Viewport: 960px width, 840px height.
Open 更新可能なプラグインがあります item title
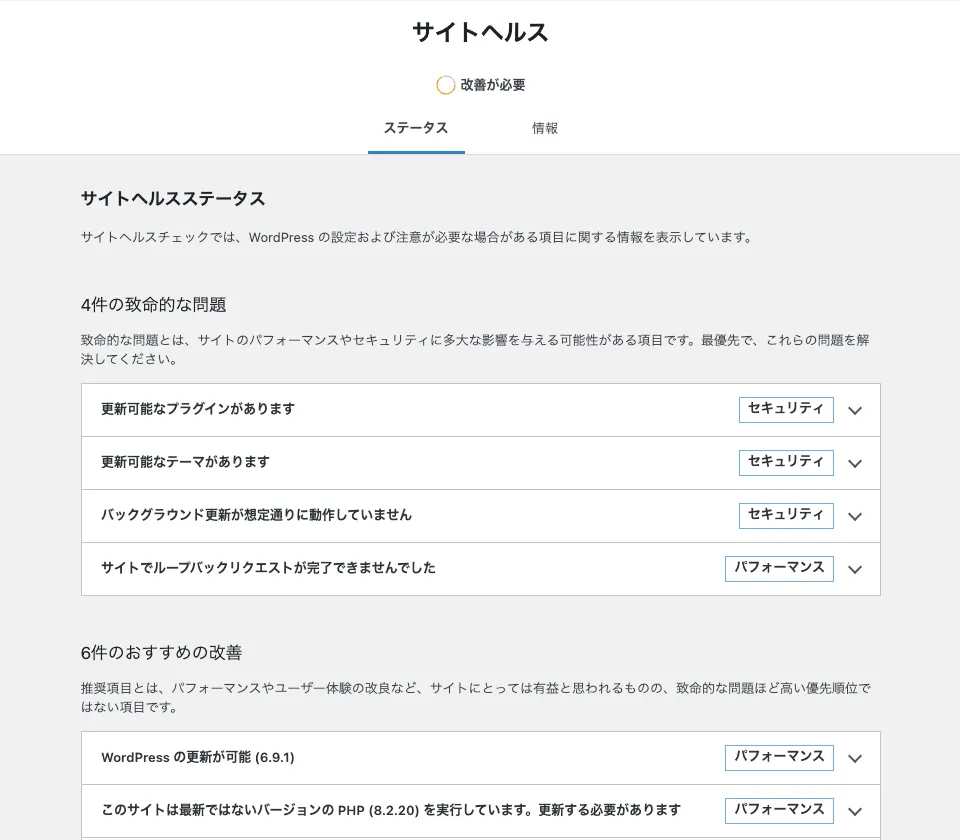(198, 409)
